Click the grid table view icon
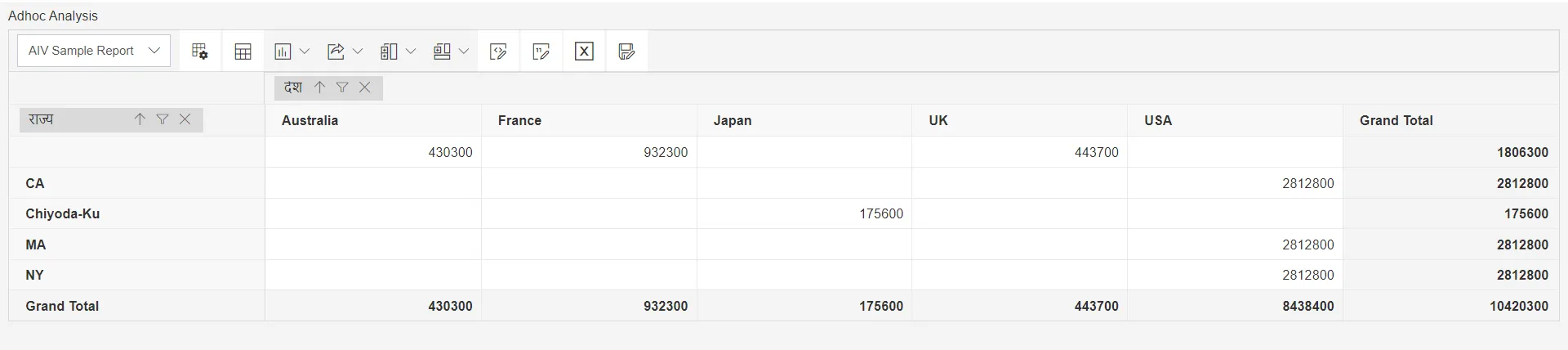 click(x=243, y=52)
